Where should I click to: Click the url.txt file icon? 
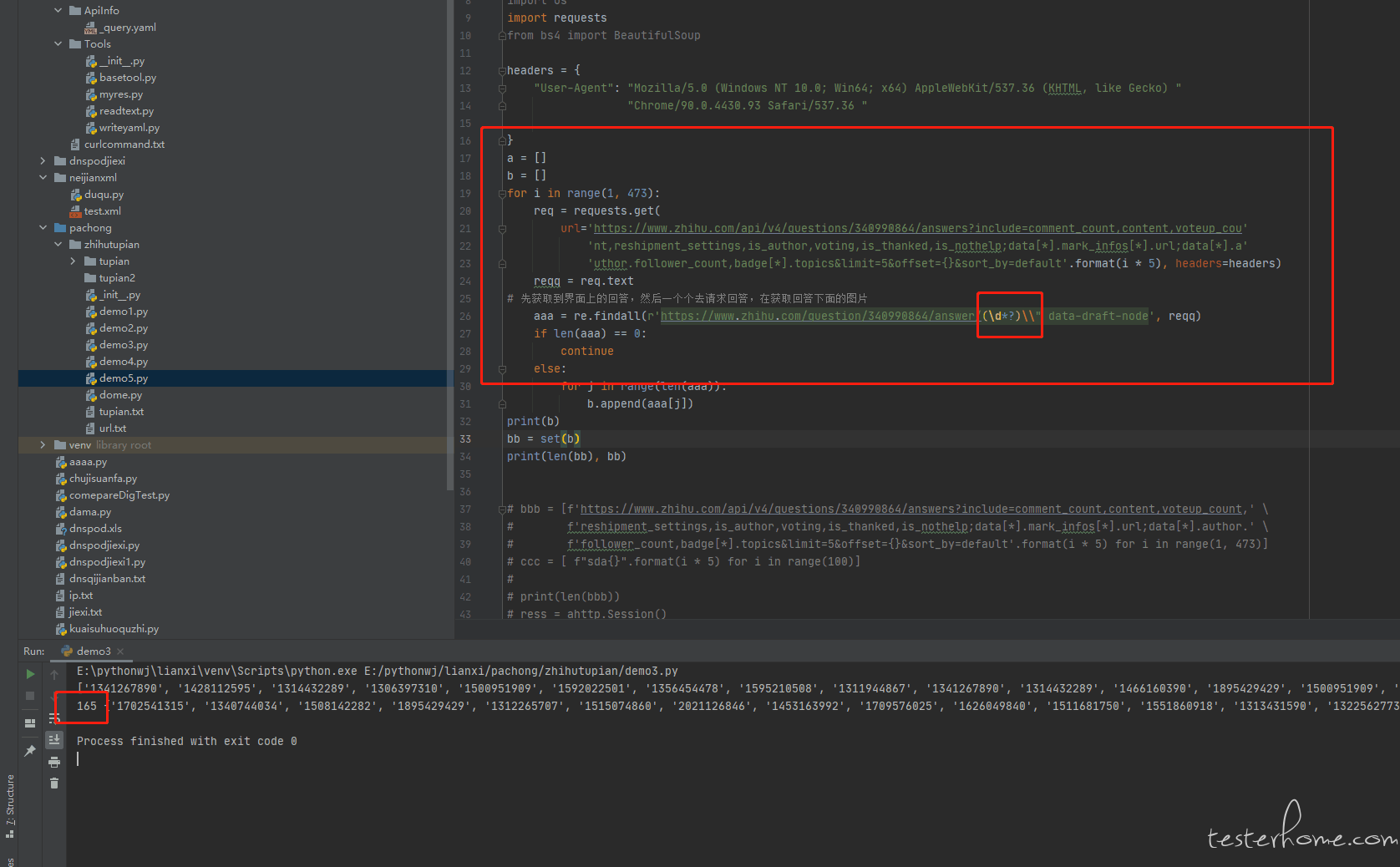tap(90, 428)
